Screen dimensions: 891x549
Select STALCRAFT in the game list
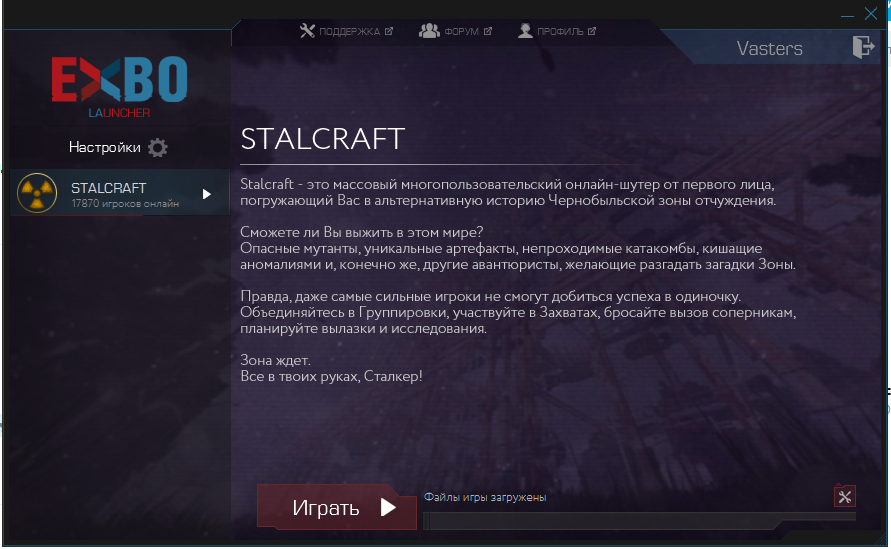point(120,194)
